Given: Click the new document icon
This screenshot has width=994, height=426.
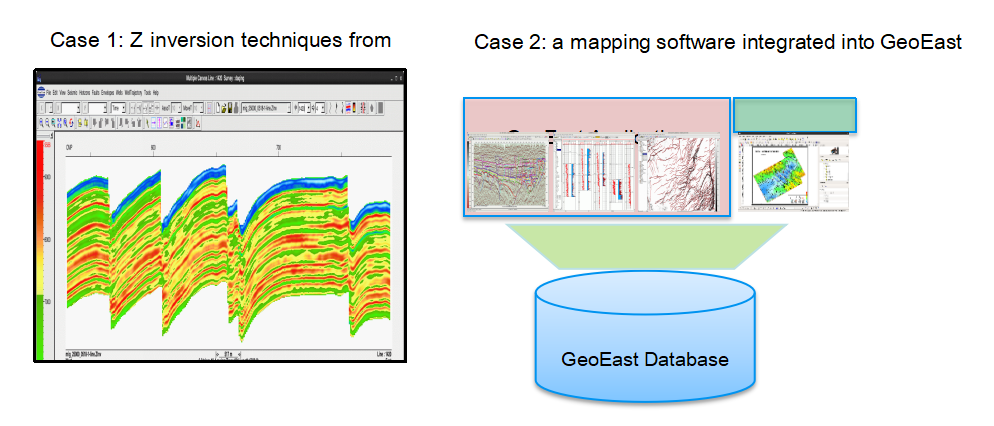Looking at the screenshot, I should [x=218, y=108].
